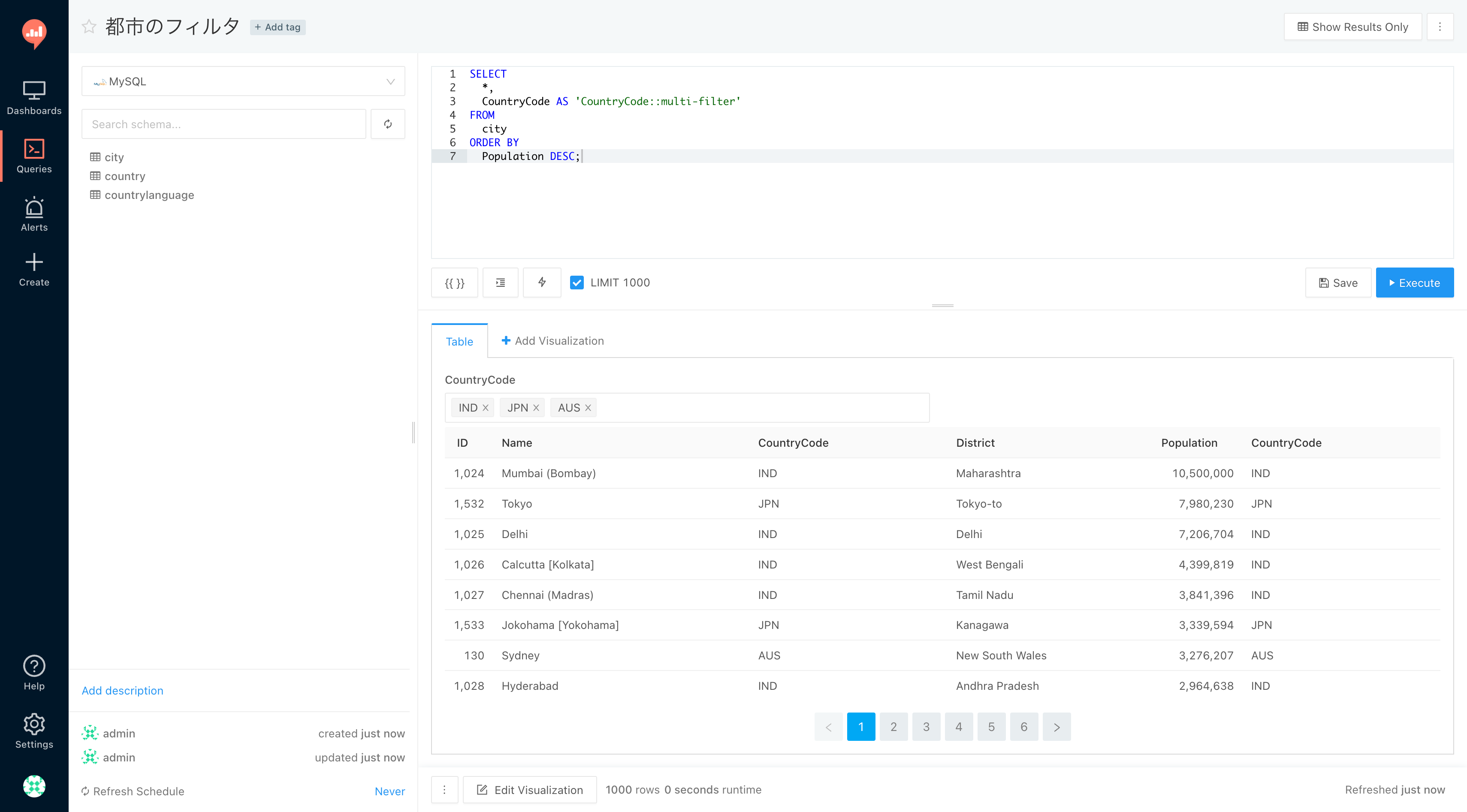Image resolution: width=1467 pixels, height=812 pixels.
Task: Refresh the schema list
Action: [x=388, y=124]
